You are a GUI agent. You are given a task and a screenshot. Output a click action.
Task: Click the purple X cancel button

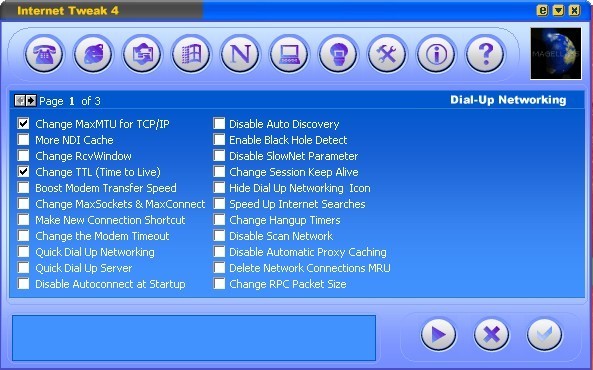coord(491,334)
